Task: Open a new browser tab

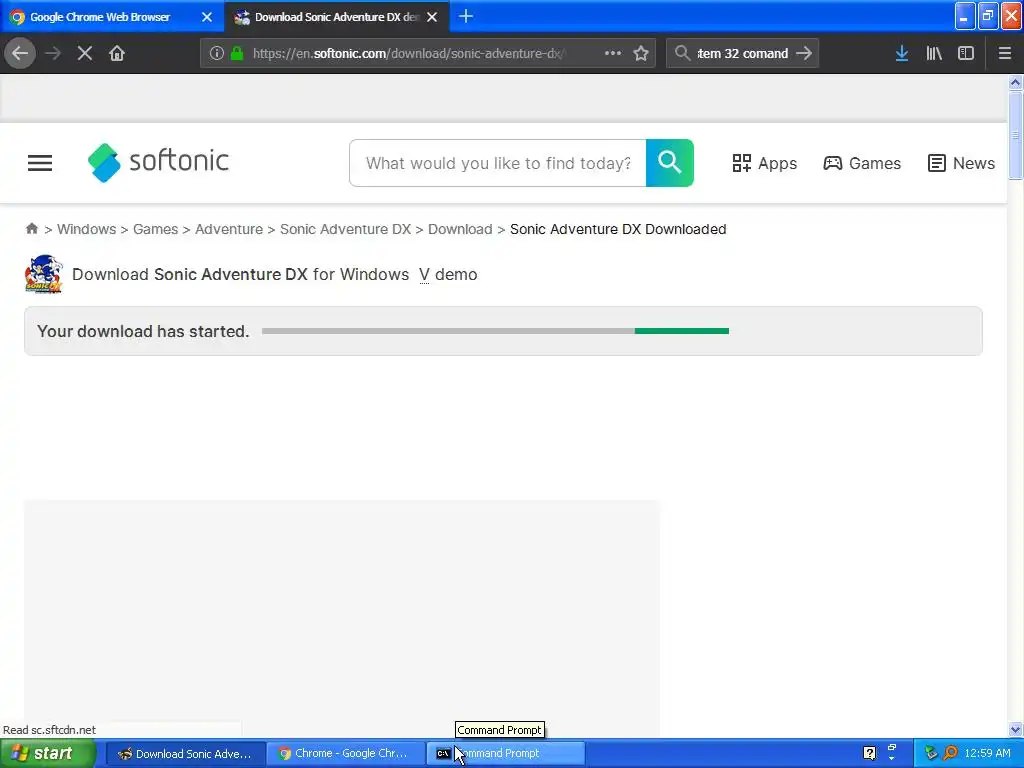Action: [x=466, y=16]
